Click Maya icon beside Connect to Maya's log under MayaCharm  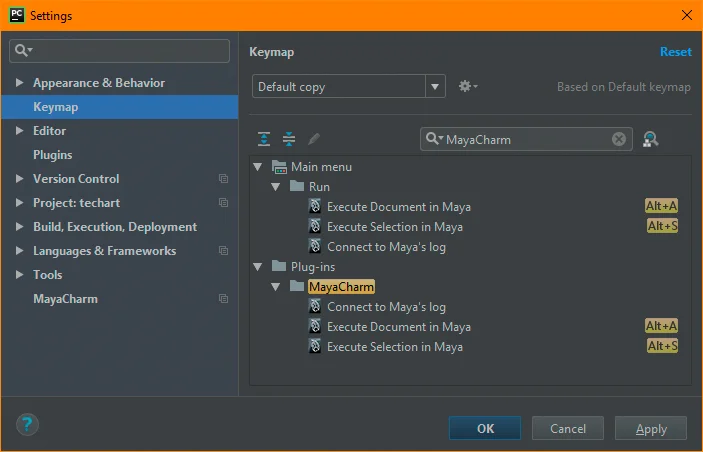[315, 306]
